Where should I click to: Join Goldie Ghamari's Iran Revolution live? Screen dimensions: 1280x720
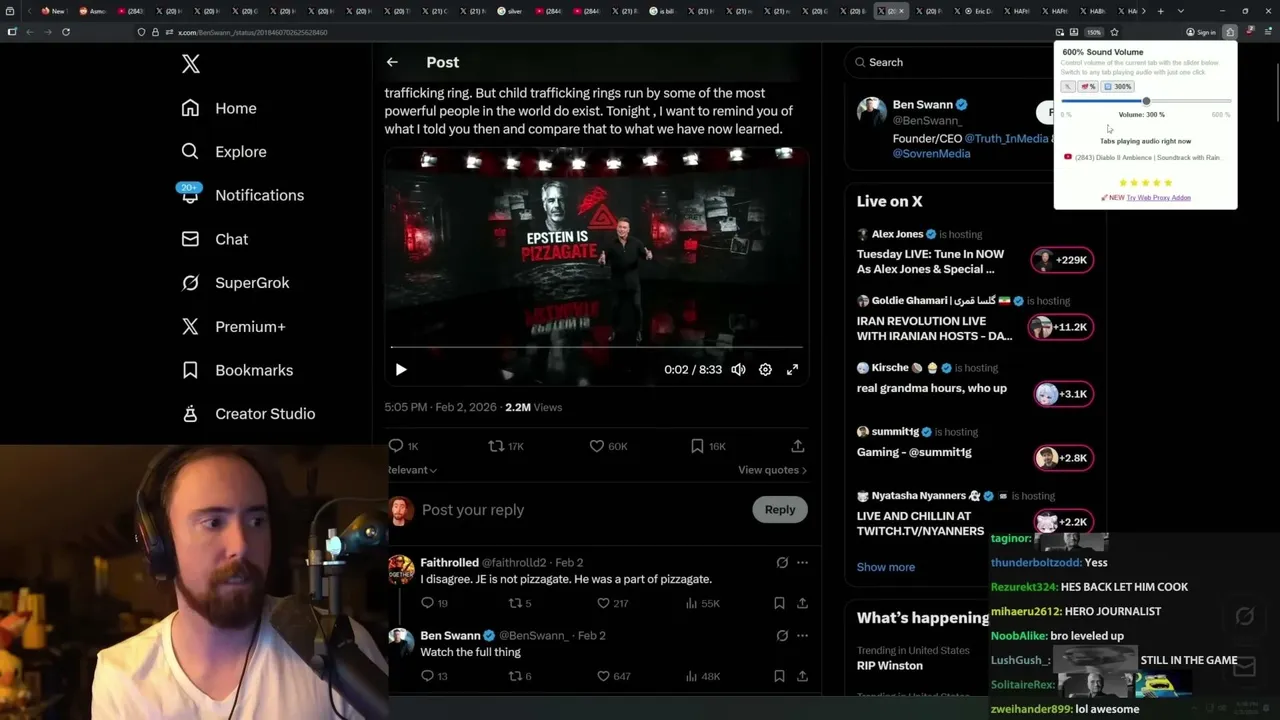coord(1061,327)
